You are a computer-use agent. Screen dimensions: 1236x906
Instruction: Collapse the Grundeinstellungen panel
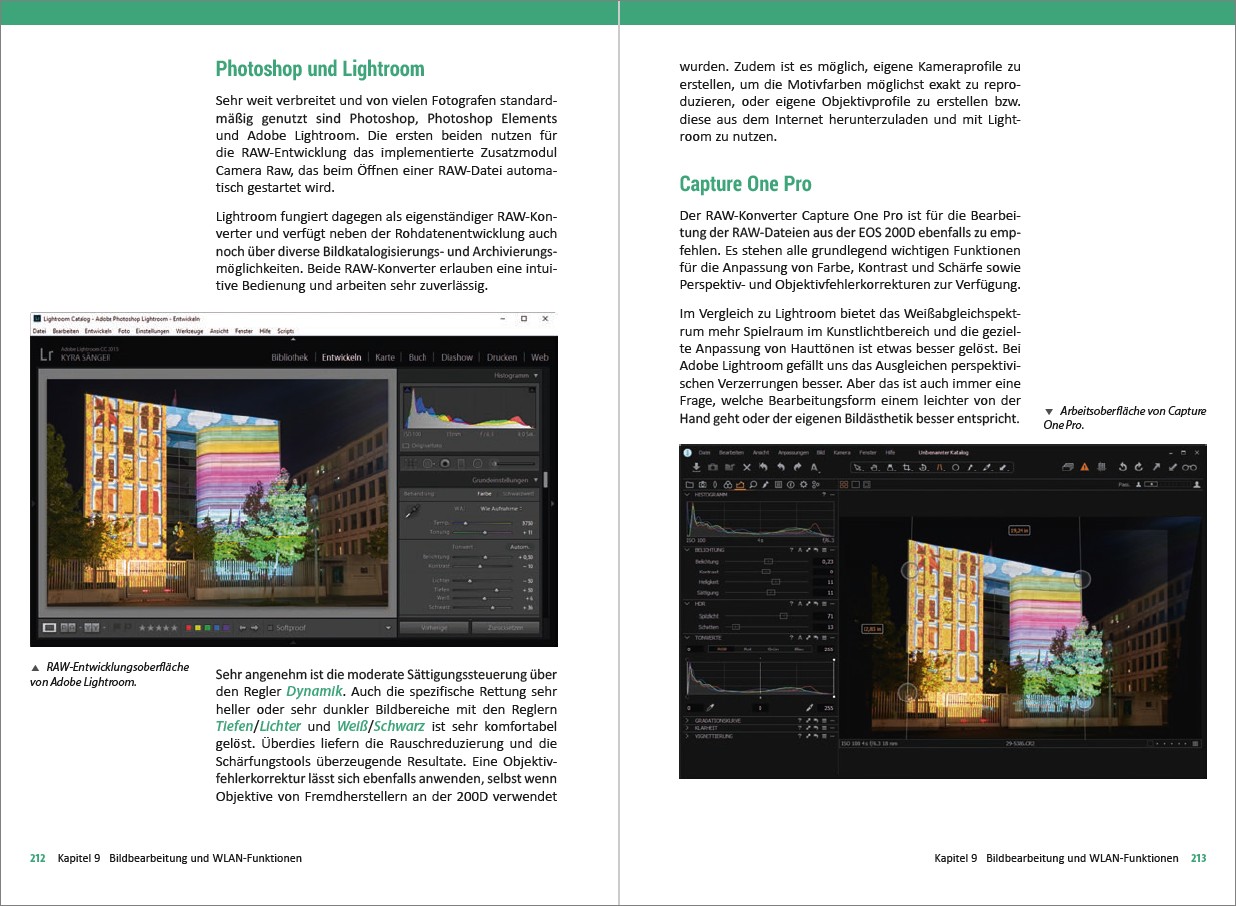pyautogui.click(x=536, y=481)
